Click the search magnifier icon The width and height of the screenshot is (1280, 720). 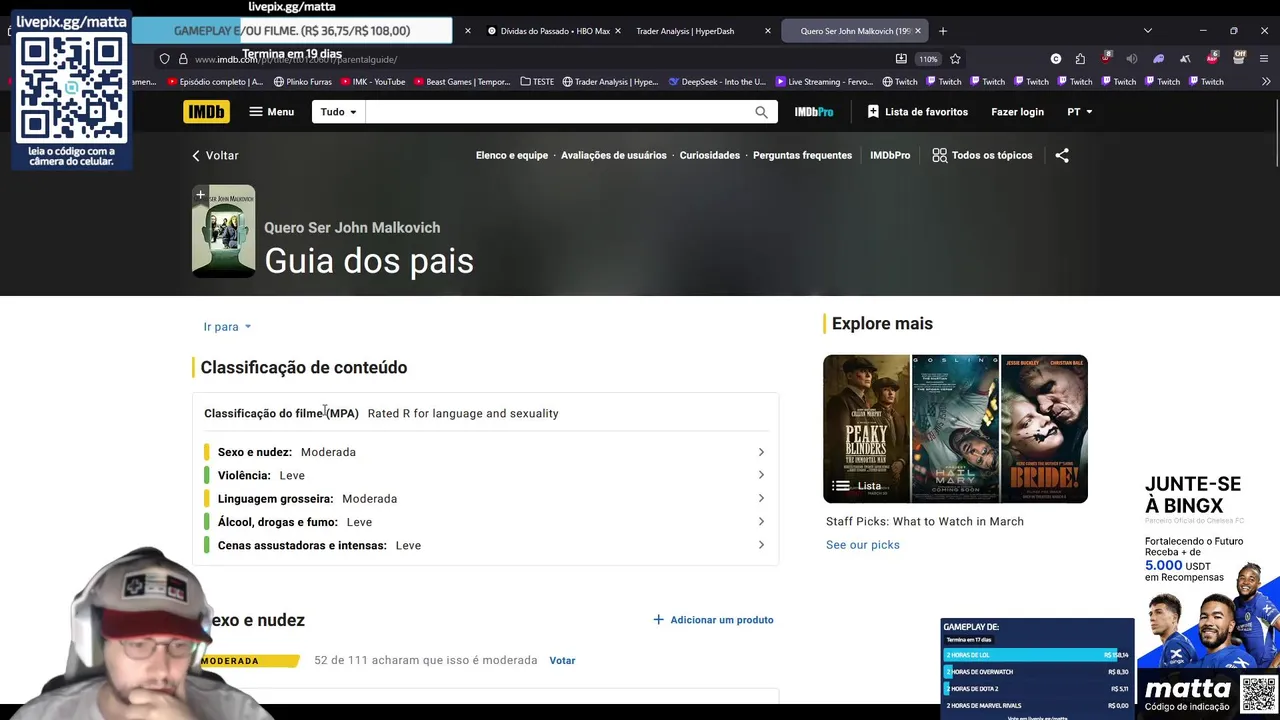(x=761, y=112)
